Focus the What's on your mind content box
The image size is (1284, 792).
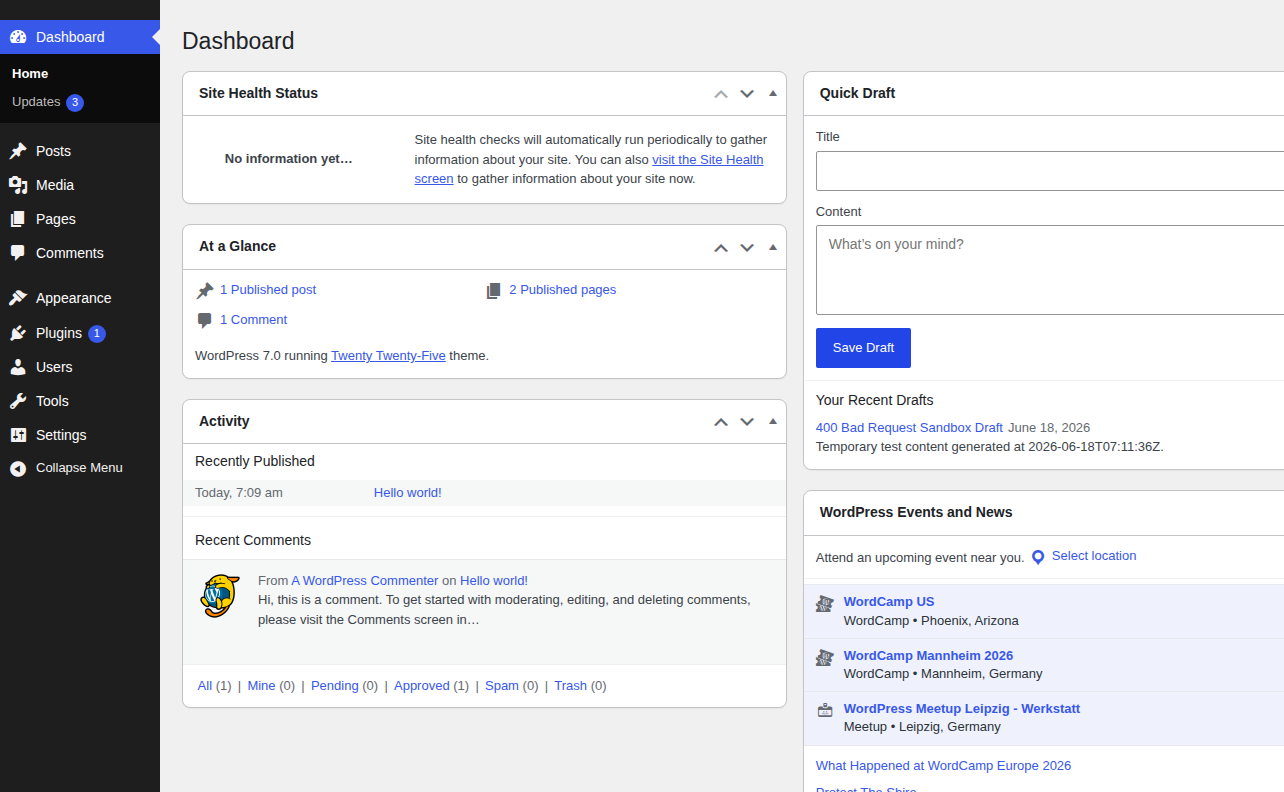1050,270
